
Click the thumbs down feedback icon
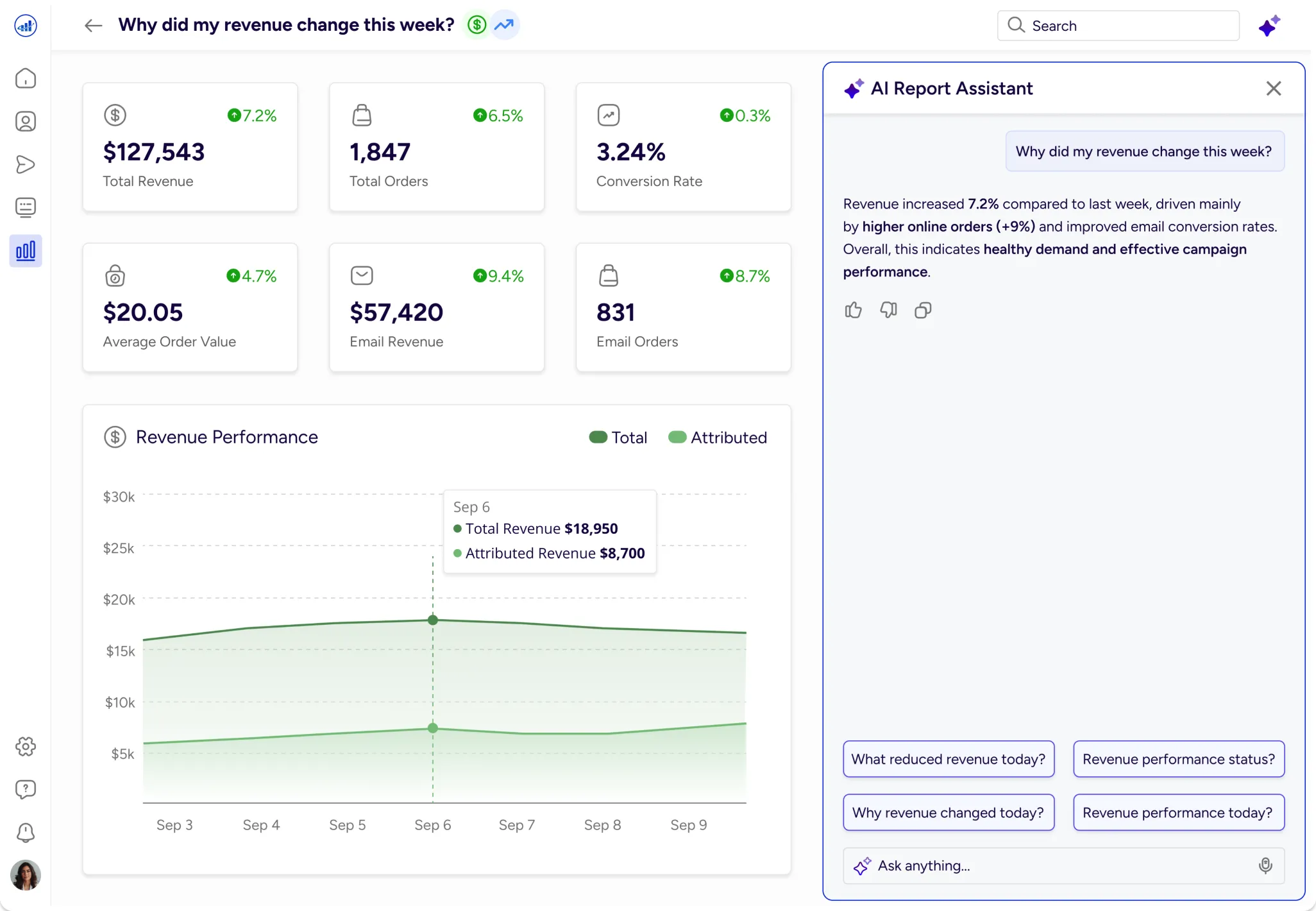tap(888, 311)
